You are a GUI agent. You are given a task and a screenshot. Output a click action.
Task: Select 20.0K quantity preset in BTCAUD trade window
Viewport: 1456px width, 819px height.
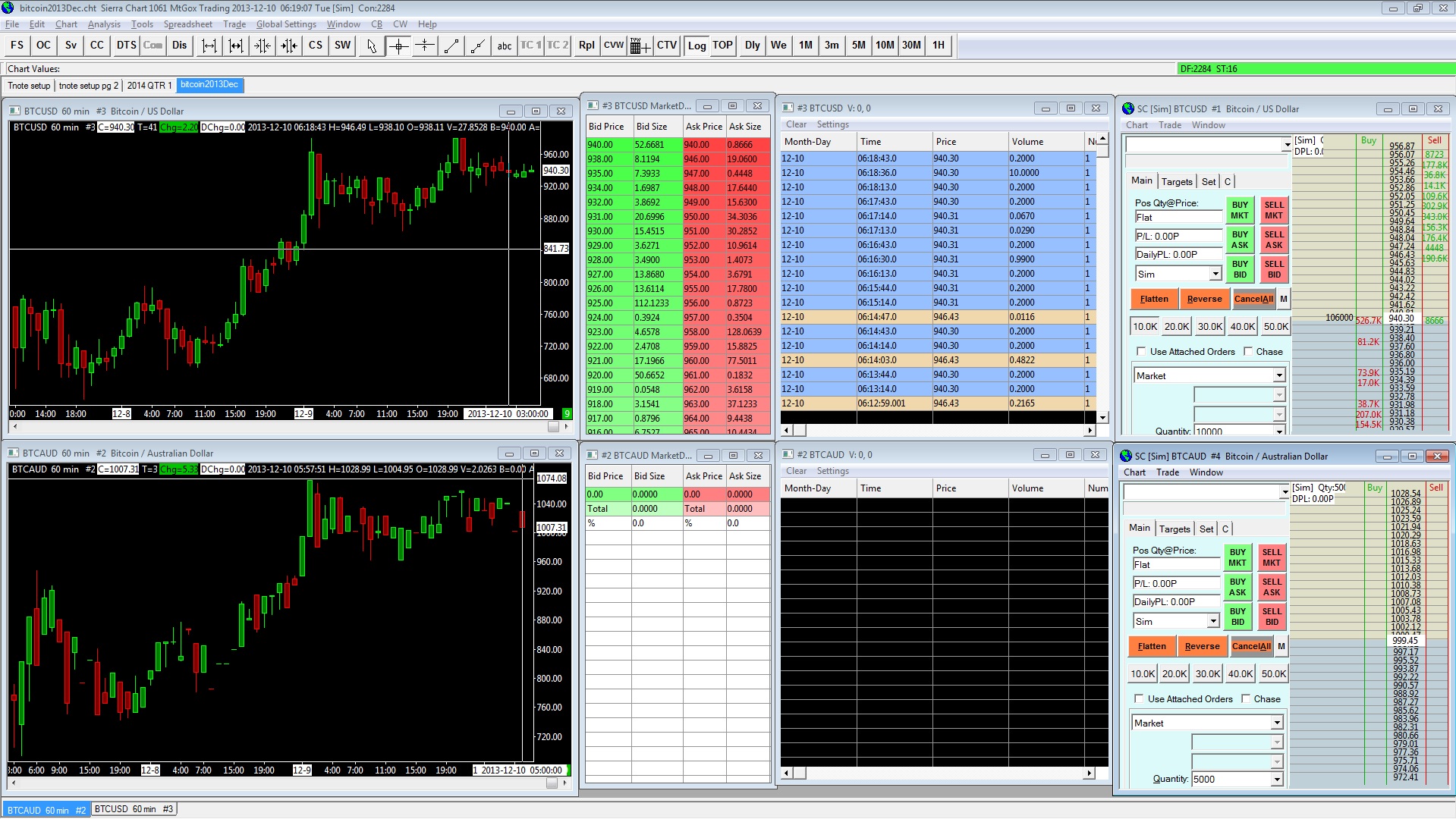(1175, 673)
